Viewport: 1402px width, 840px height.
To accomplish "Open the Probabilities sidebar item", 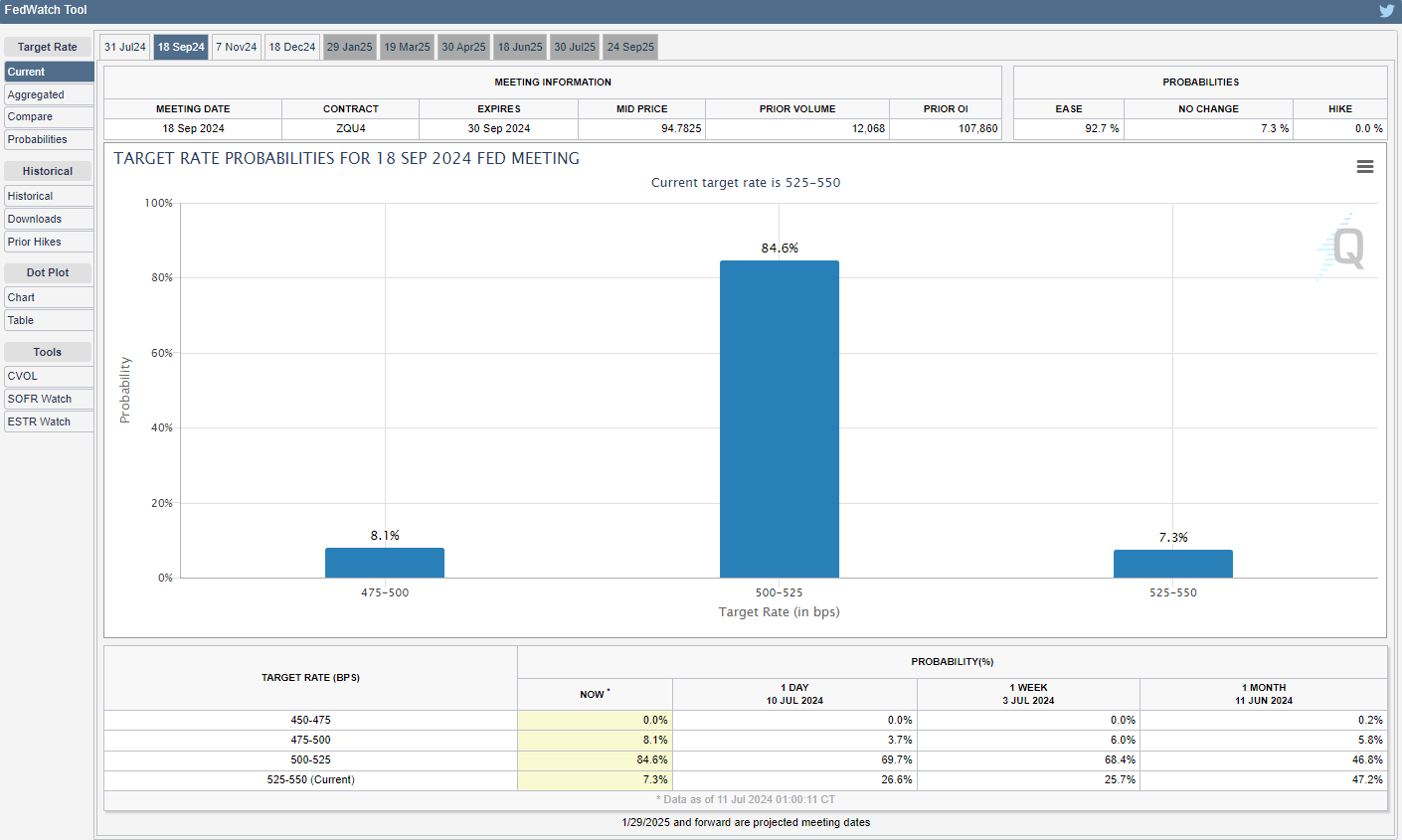I will point(49,139).
